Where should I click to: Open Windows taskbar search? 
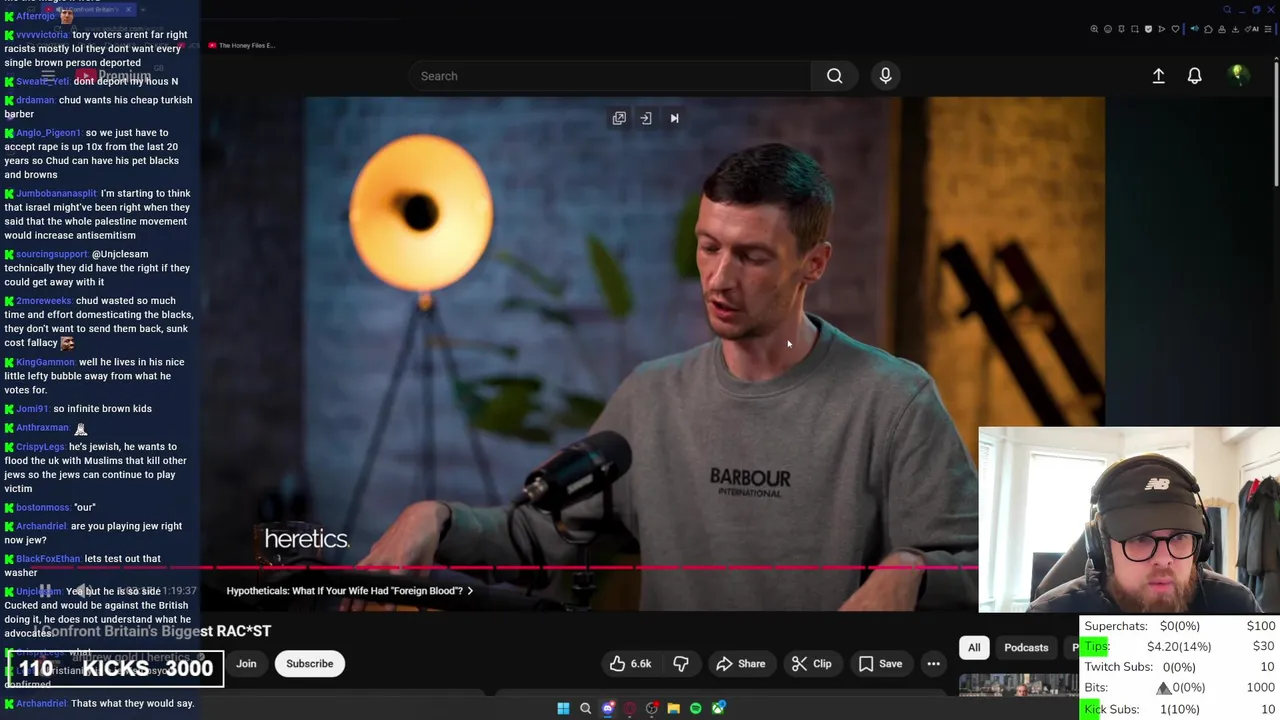tap(585, 708)
